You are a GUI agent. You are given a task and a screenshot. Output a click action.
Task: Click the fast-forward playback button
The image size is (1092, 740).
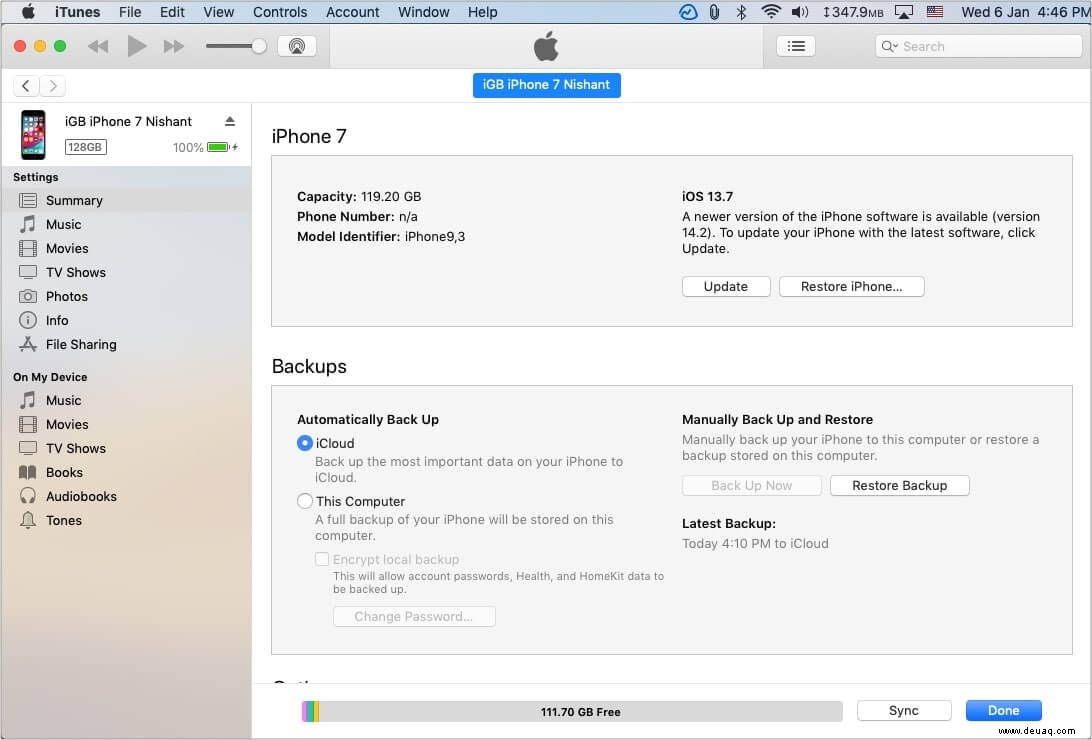[x=173, y=47]
